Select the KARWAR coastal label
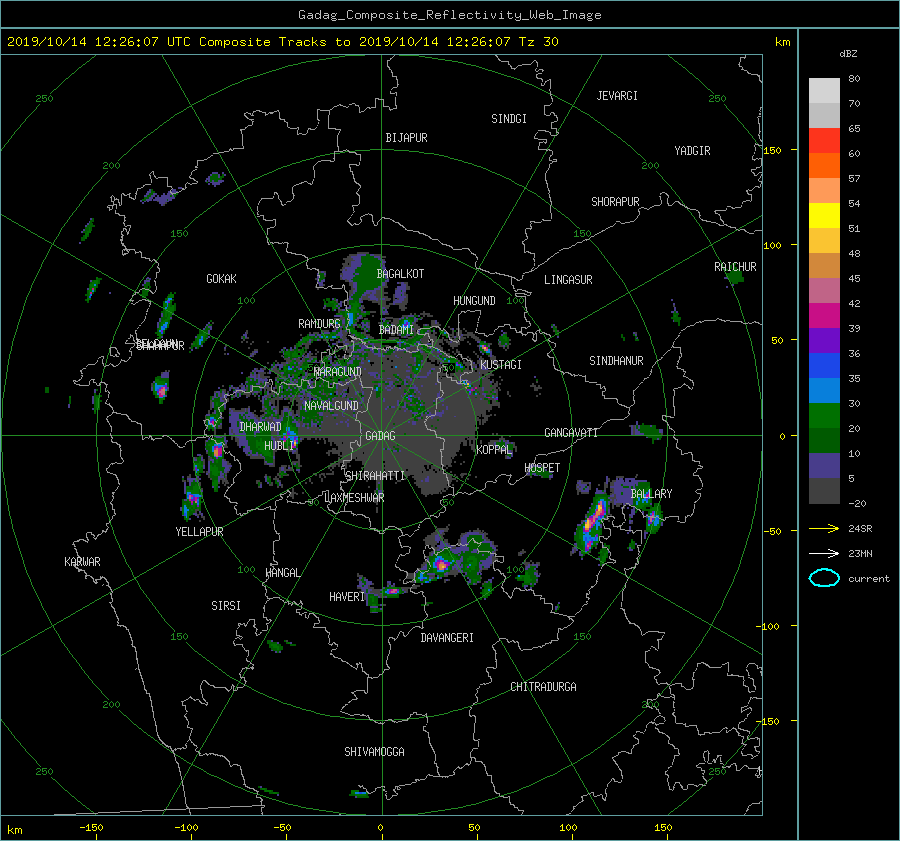 [82, 562]
